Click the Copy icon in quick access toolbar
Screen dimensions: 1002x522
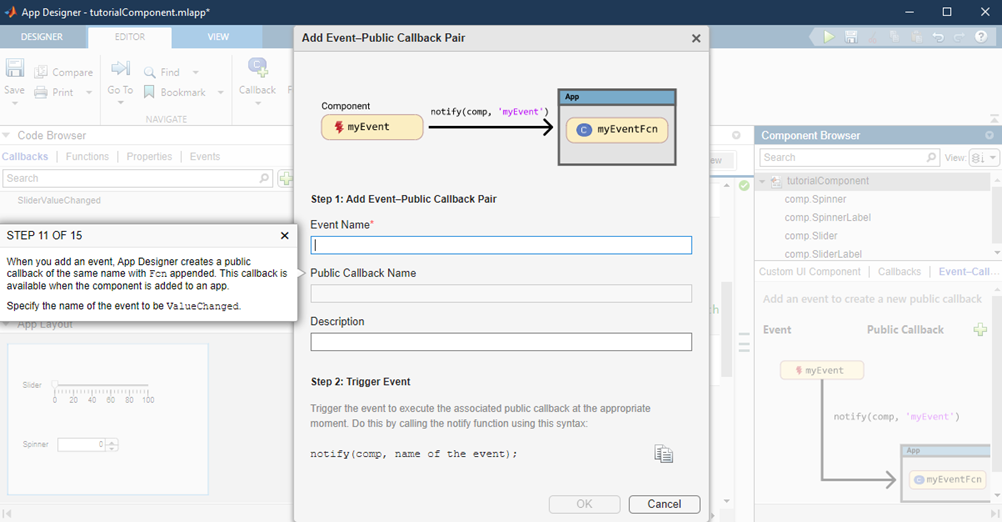[895, 37]
